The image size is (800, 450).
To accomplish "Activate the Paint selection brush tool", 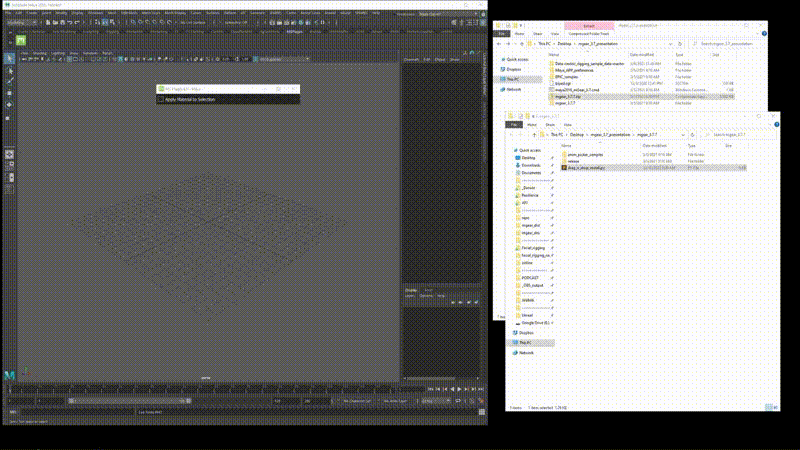I will tap(9, 82).
